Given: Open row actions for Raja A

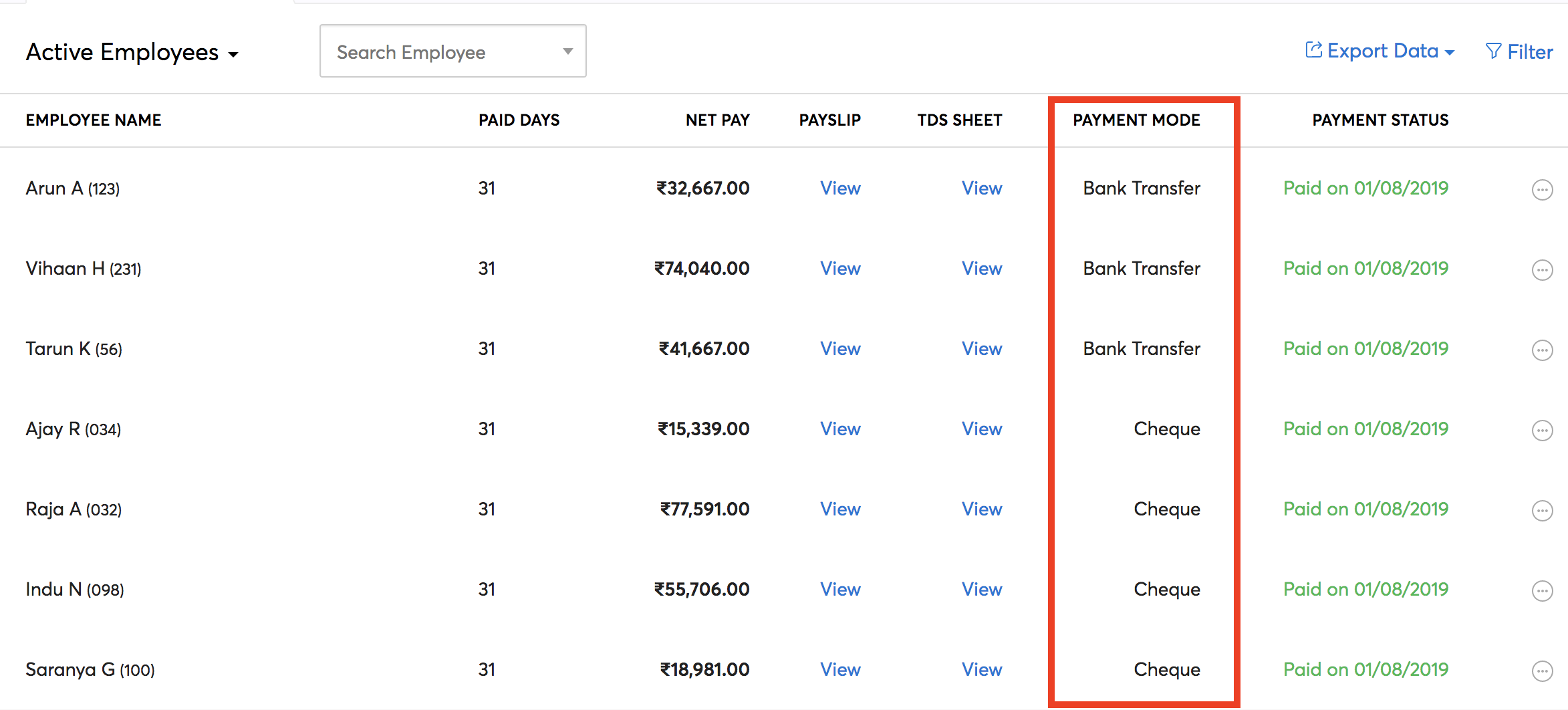Looking at the screenshot, I should [1542, 511].
